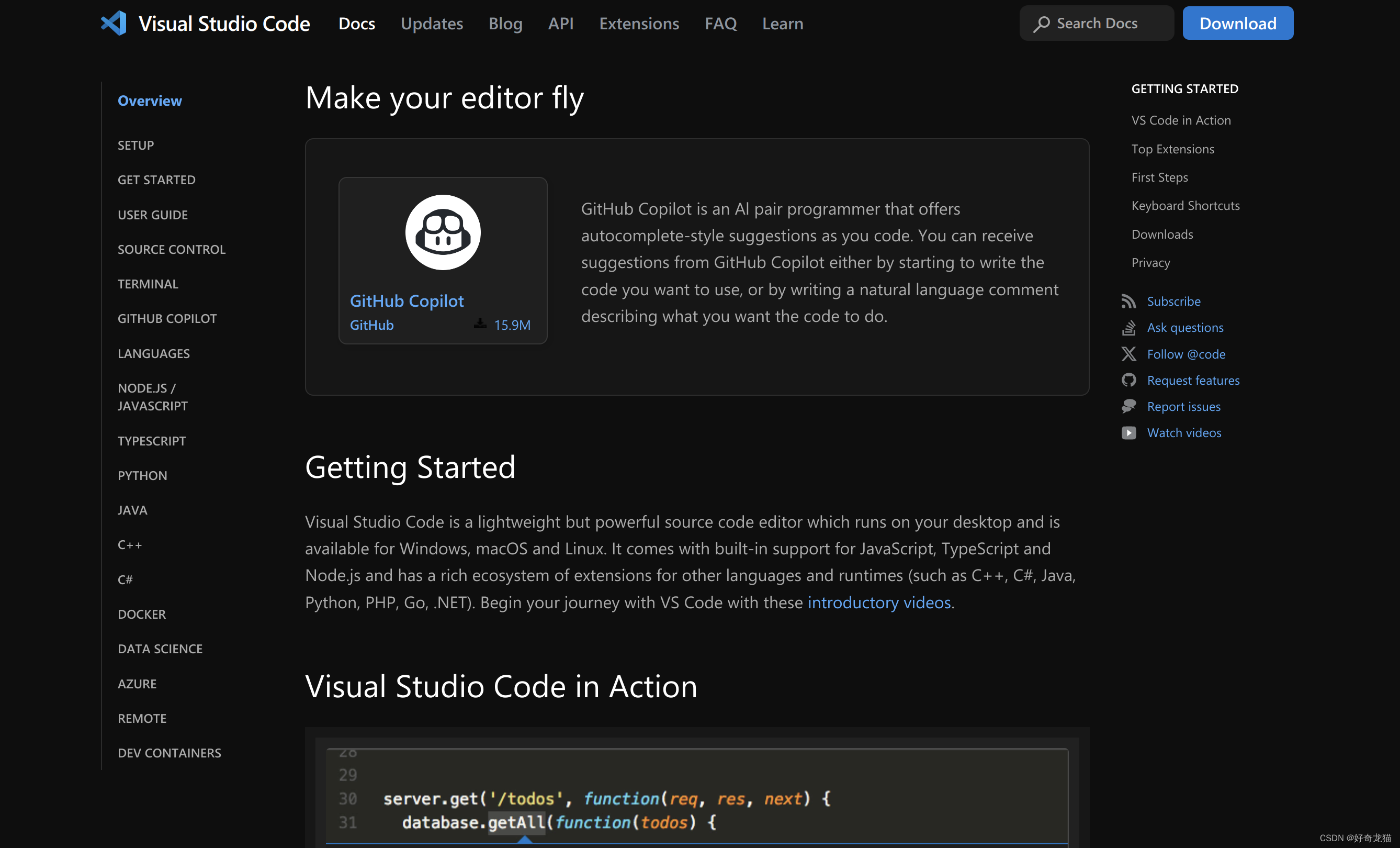Click the play icon beside Watch videos

click(x=1128, y=433)
